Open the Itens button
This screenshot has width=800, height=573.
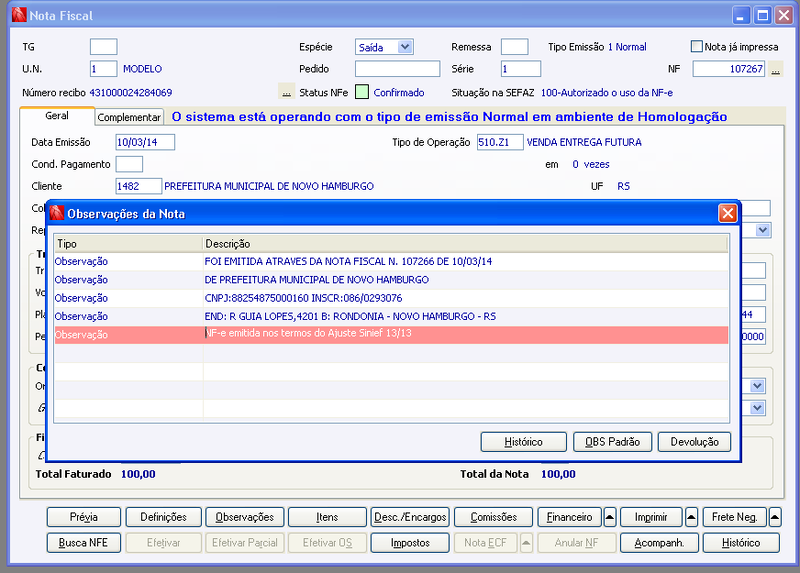(x=327, y=517)
